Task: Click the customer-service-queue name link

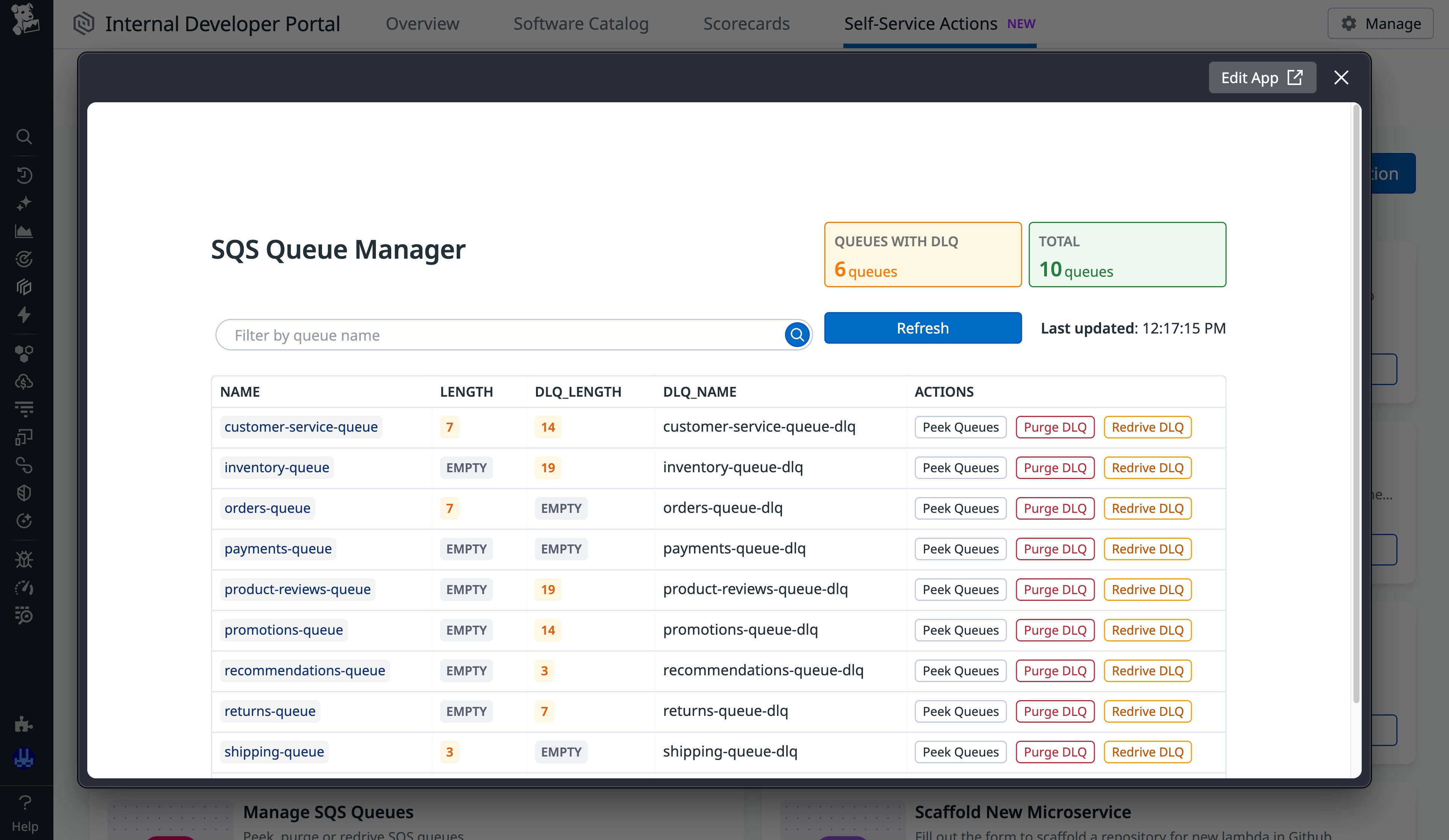Action: (301, 427)
